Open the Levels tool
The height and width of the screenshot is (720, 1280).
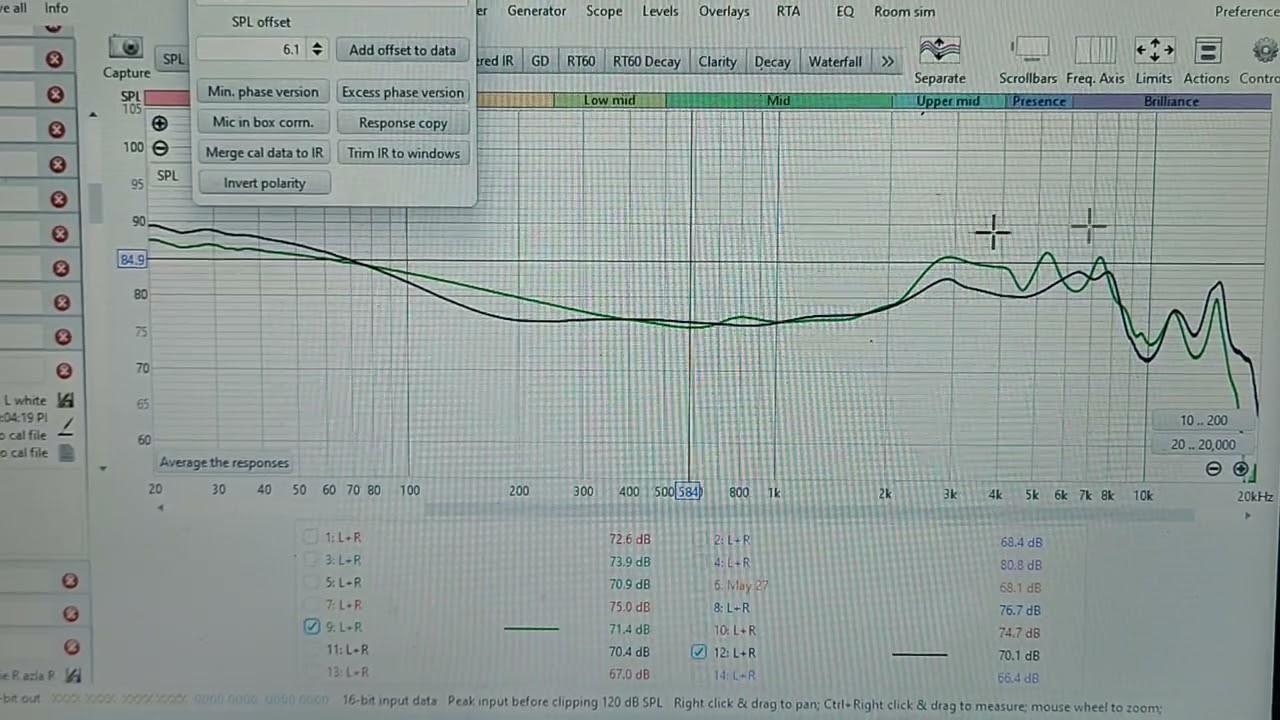660,11
